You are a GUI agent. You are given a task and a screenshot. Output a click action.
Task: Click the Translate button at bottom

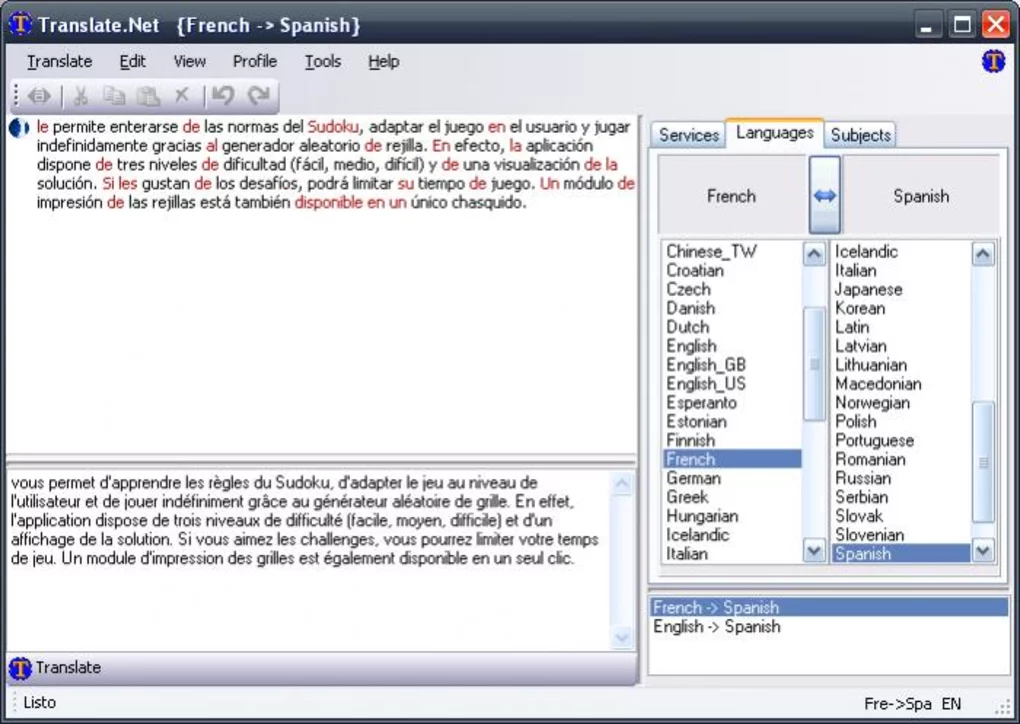(x=321, y=668)
